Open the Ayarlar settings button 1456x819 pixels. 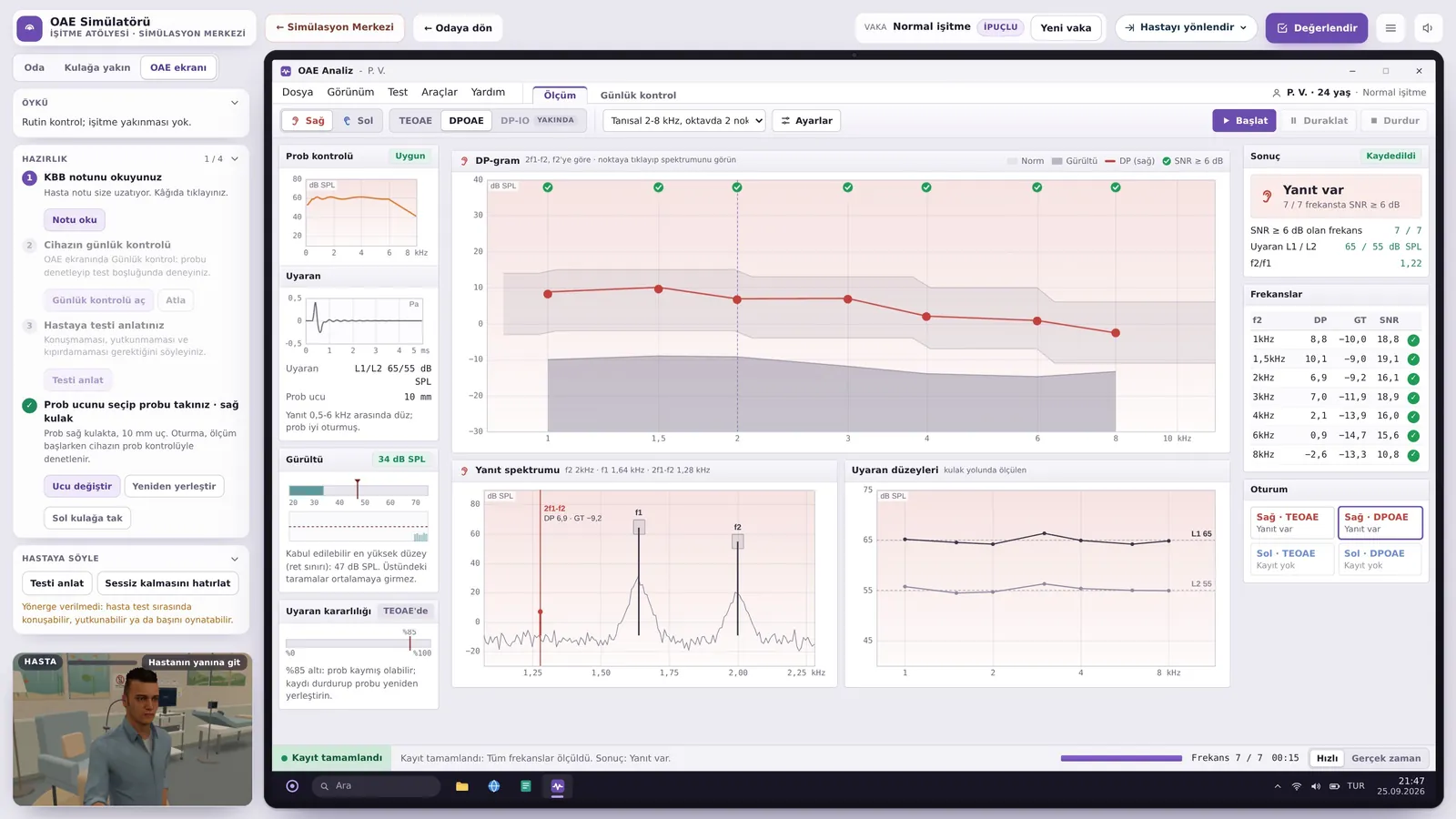806,121
